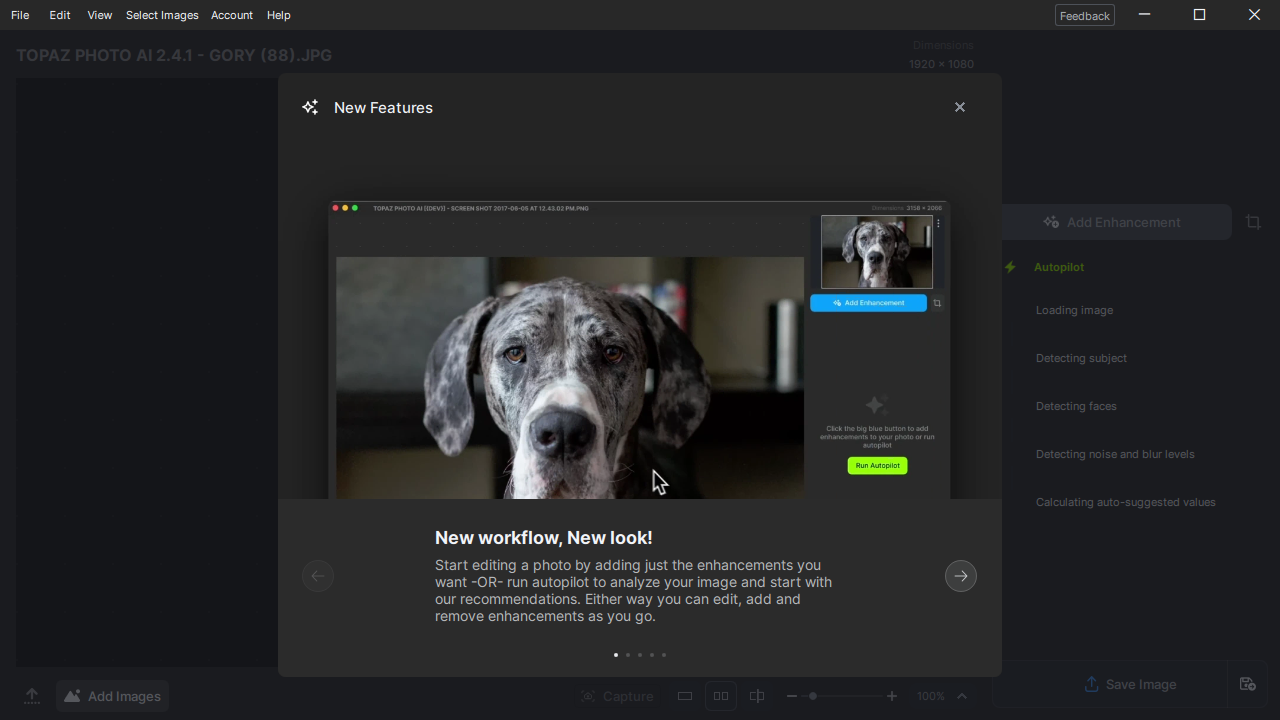Click the crop icon beside Add Enhancement

(x=1253, y=222)
